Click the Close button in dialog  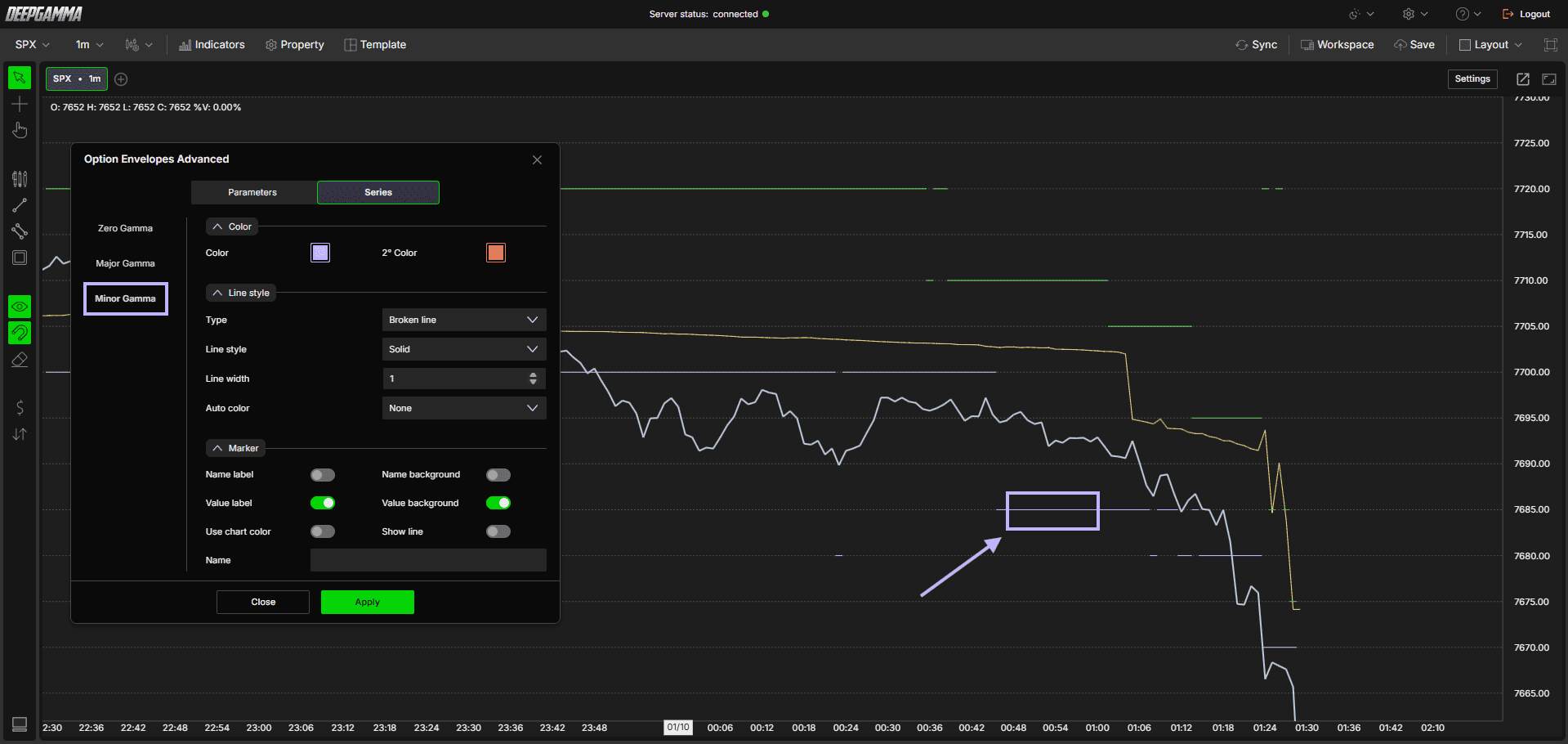click(263, 602)
